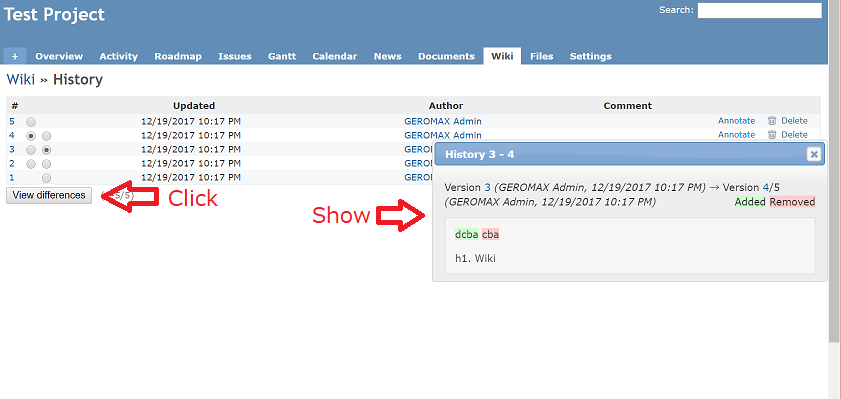
Task: Open the Issues tab
Action: pyautogui.click(x=234, y=56)
